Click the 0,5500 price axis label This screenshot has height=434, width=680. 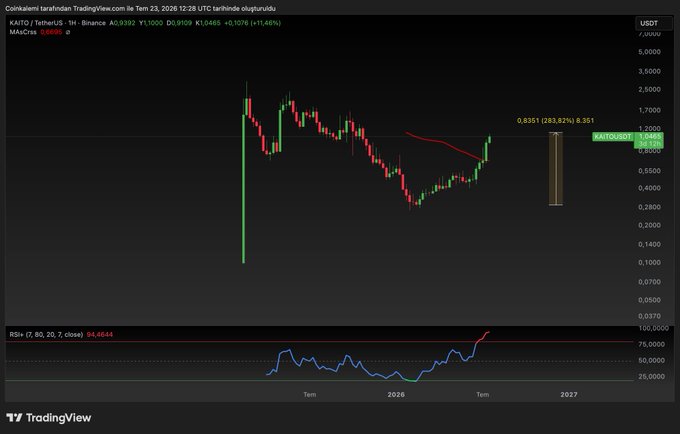click(649, 171)
